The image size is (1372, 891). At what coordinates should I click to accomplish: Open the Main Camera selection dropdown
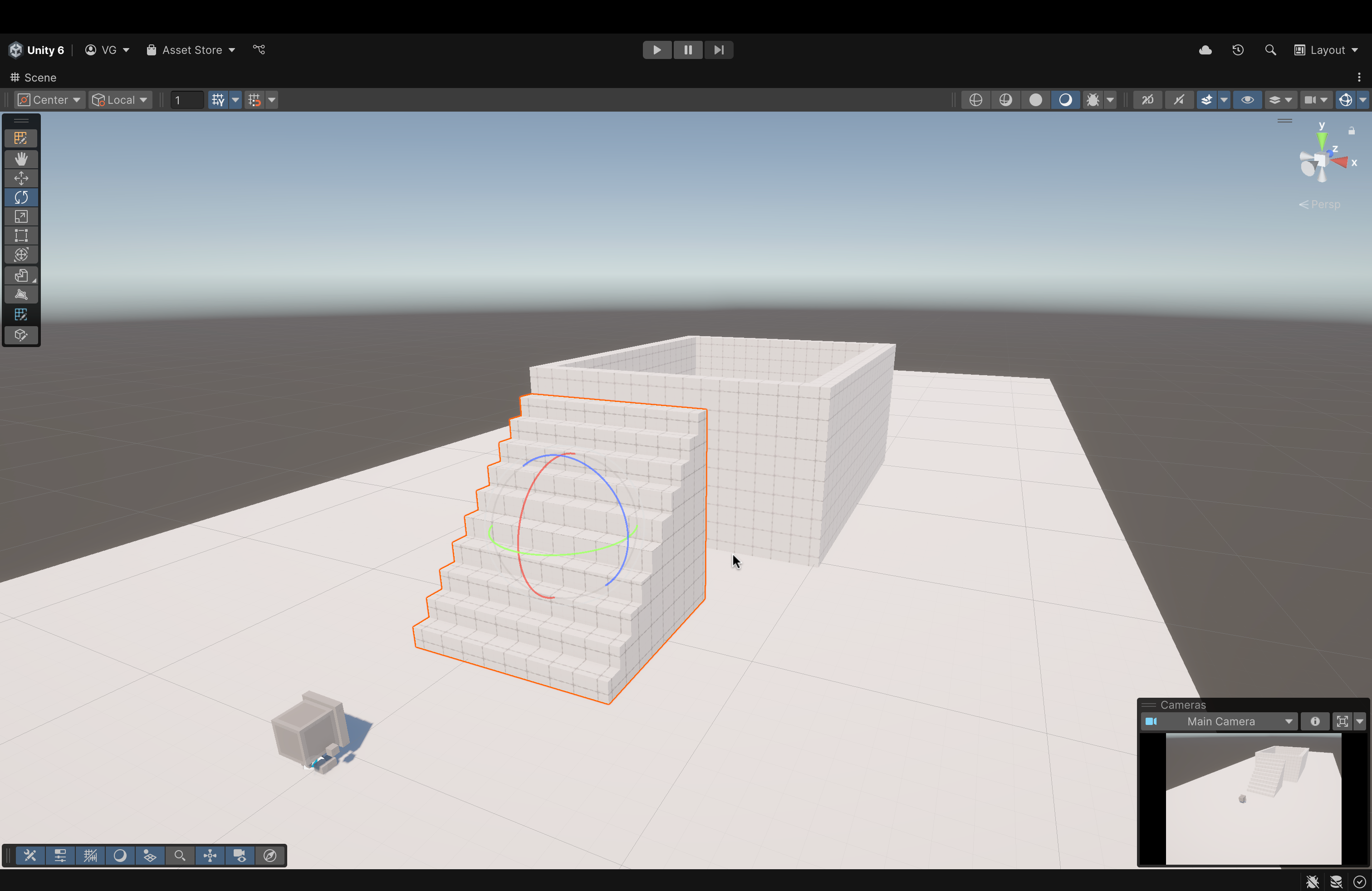pyautogui.click(x=1219, y=721)
